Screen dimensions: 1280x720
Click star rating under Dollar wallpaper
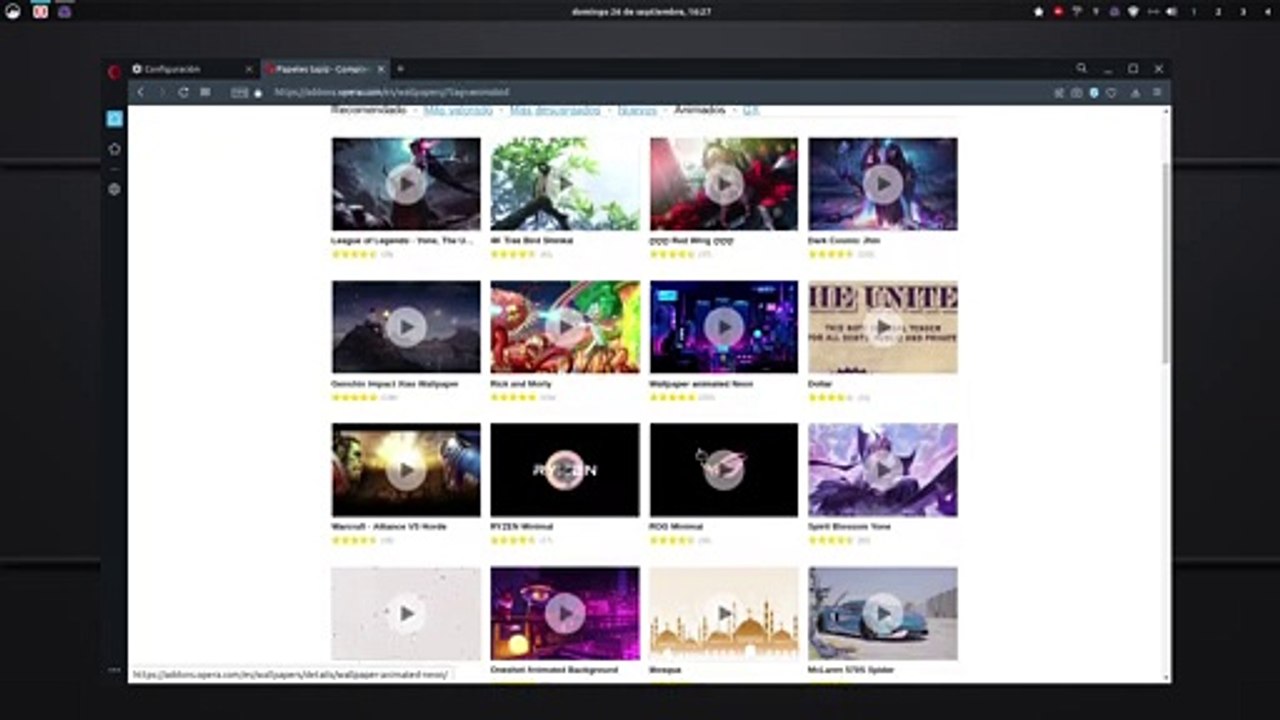click(x=831, y=397)
